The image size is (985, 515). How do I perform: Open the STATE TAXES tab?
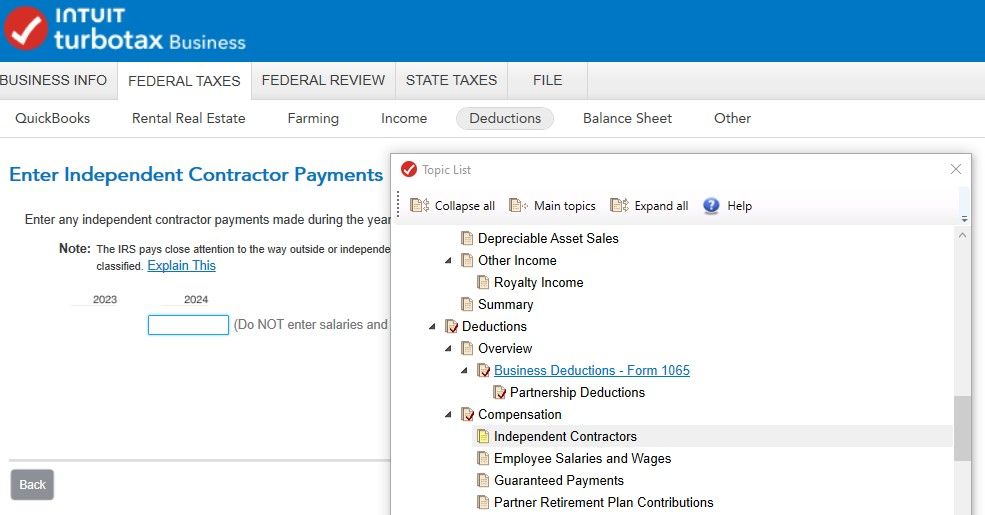(x=451, y=80)
